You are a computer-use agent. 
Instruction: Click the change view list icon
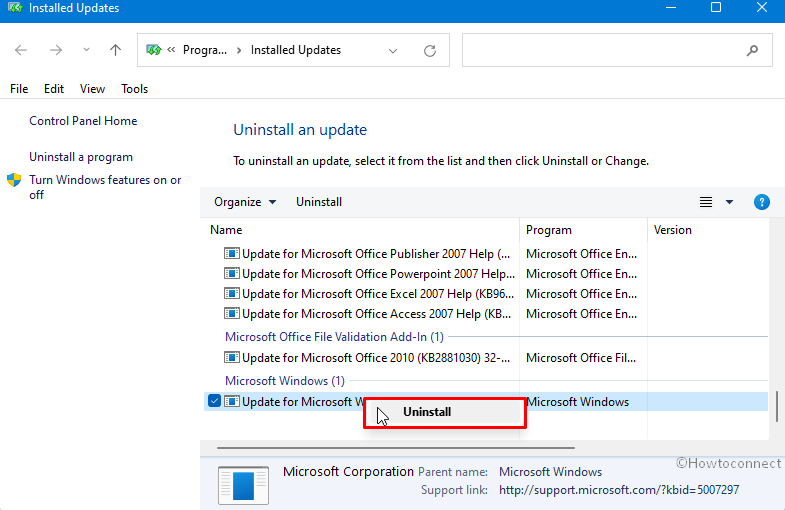(706, 202)
